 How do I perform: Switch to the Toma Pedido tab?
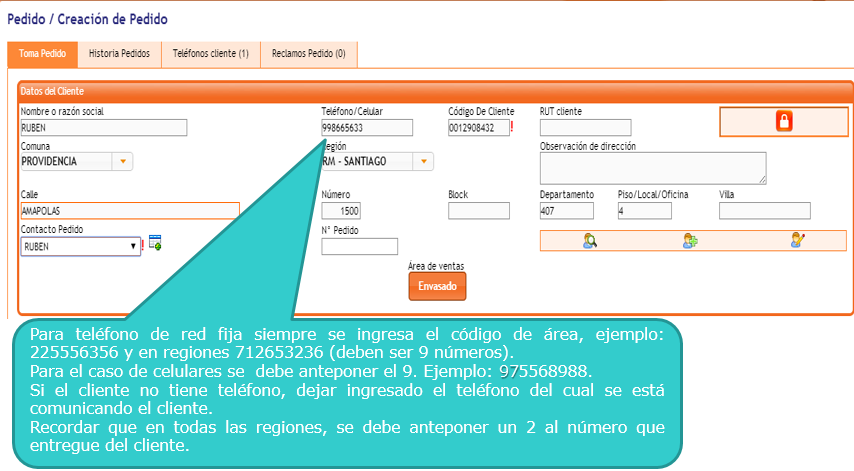tap(42, 54)
